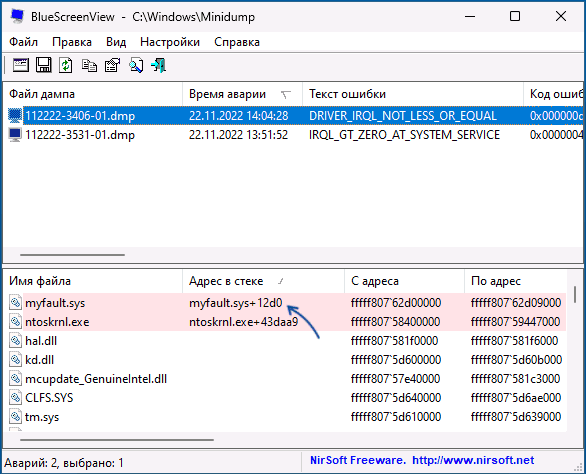Sort by Имя файла column header
Screen dimensions: 586x474
coord(93,281)
